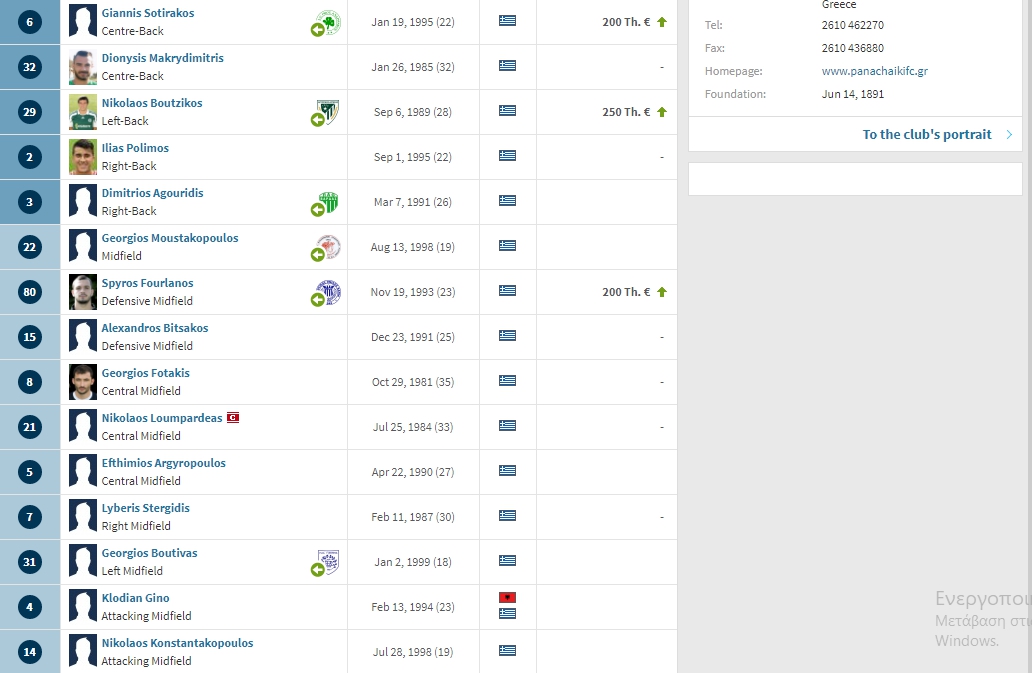
Task: Click Albanian flag in Klodian Gino row
Action: coord(508,597)
